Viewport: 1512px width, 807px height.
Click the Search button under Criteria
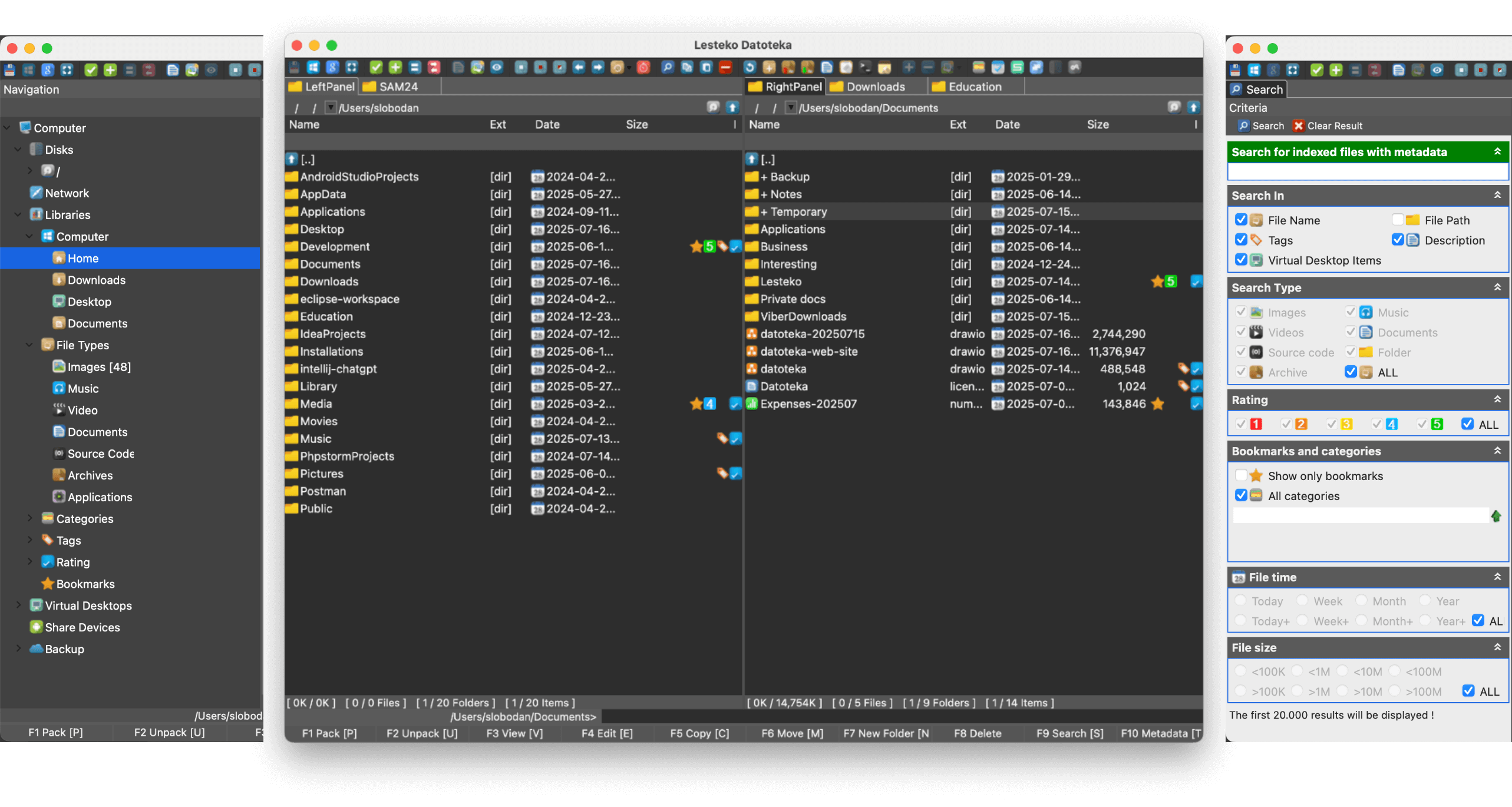(x=1261, y=125)
